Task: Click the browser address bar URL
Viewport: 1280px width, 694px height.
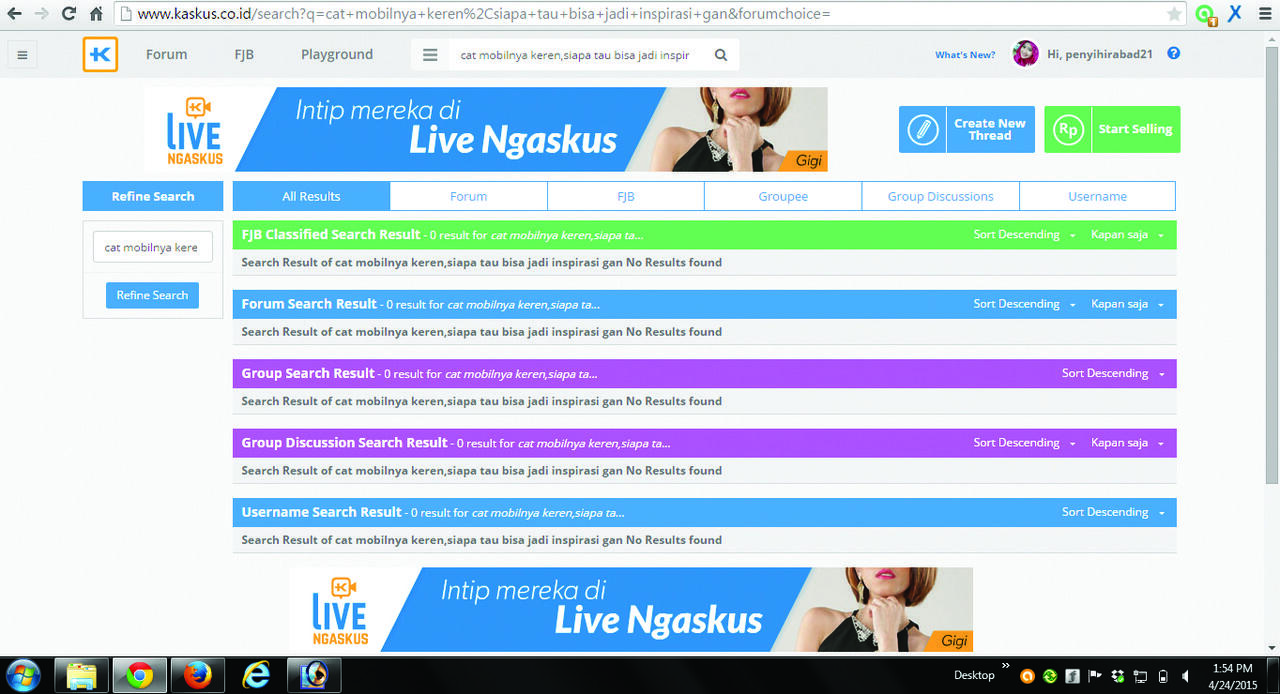Action: click(650, 15)
